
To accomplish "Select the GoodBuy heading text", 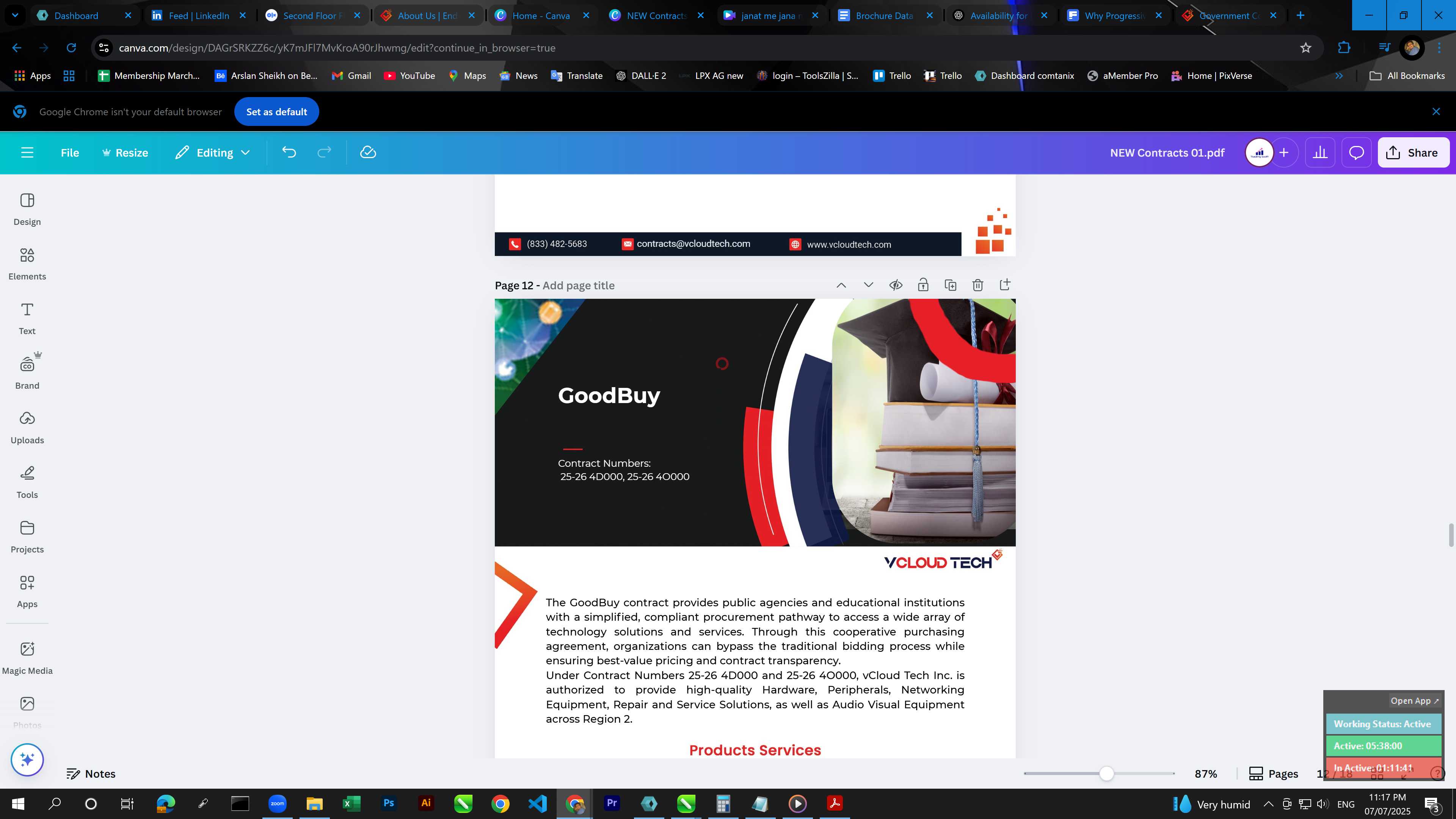I will (609, 395).
